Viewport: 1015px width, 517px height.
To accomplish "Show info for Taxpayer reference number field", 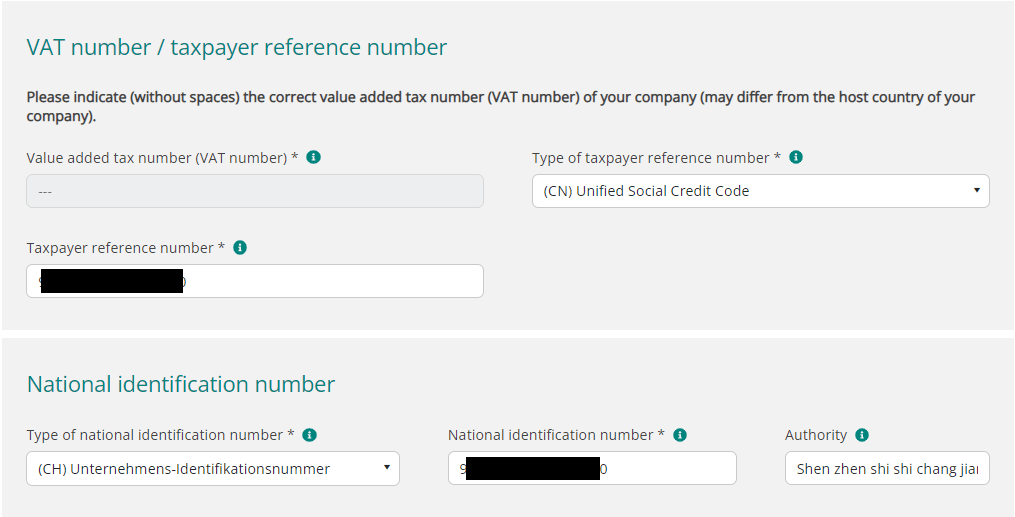I will [x=240, y=248].
